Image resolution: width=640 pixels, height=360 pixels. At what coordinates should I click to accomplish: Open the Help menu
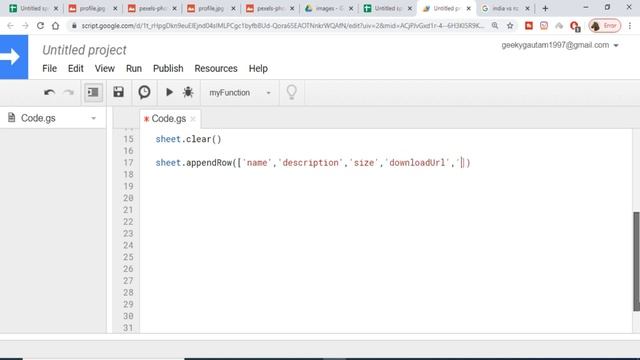pos(258,69)
